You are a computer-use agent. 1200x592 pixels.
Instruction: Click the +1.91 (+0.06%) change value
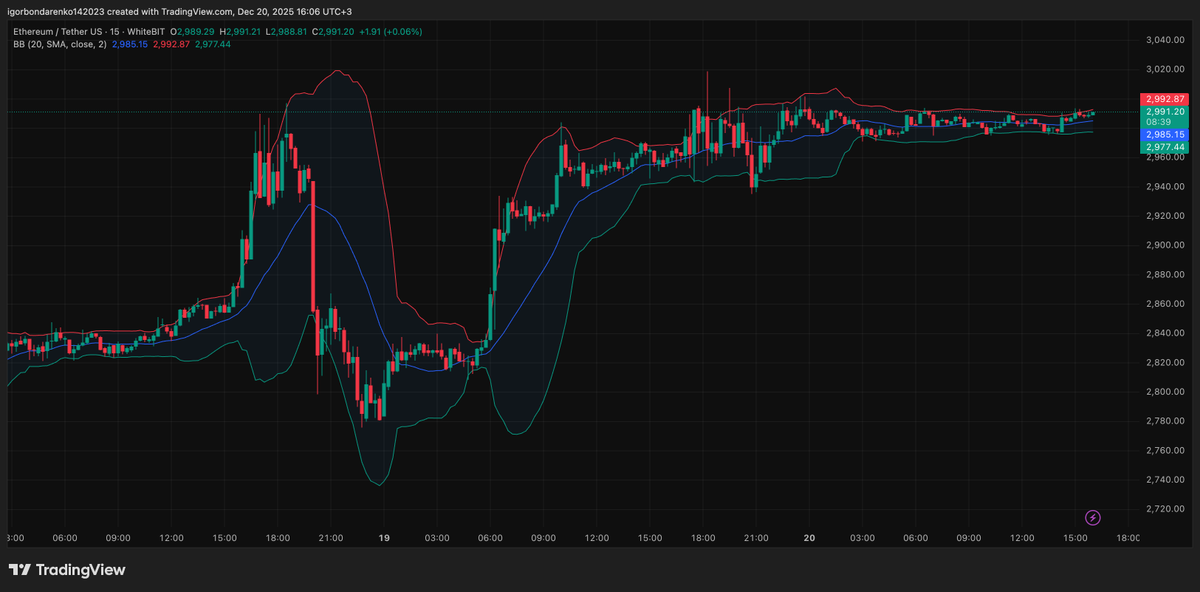pyautogui.click(x=388, y=32)
